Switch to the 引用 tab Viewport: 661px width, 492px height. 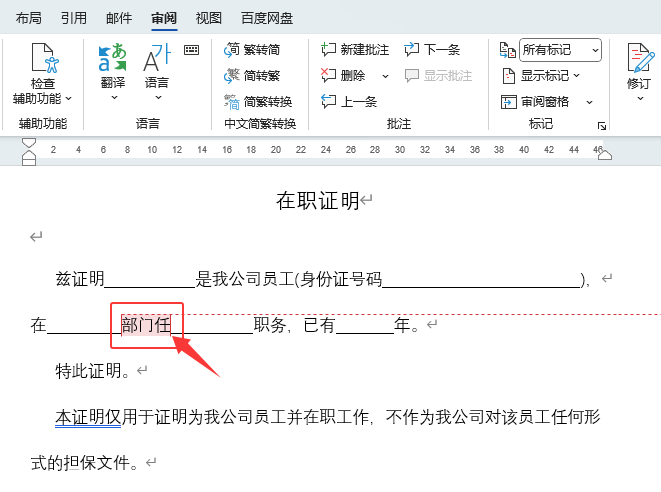pos(74,18)
